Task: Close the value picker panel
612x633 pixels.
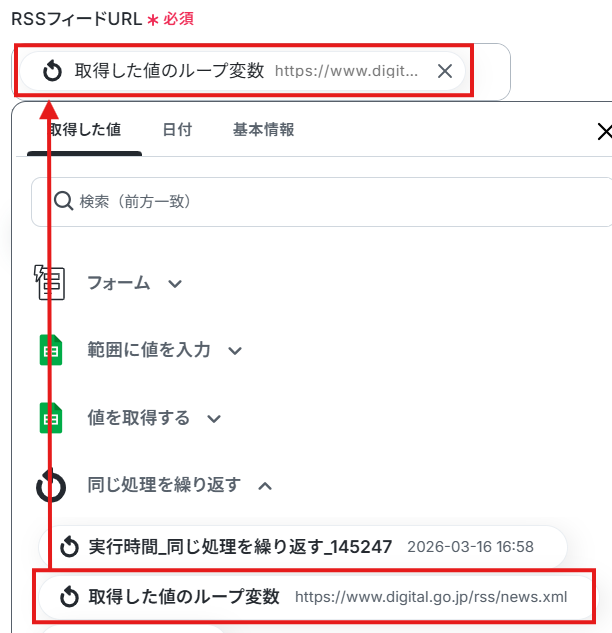Action: (604, 132)
